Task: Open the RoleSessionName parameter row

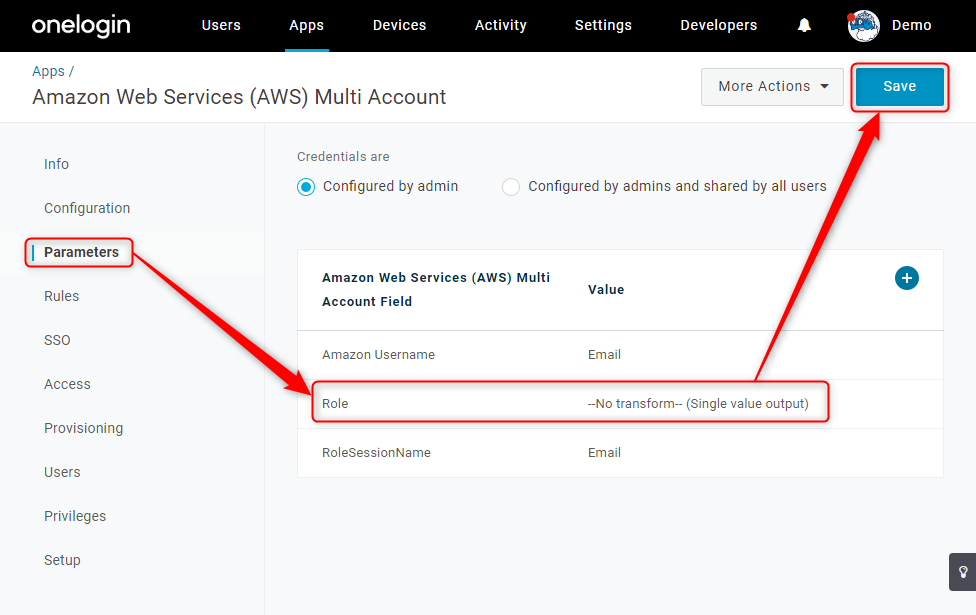Action: pos(620,453)
